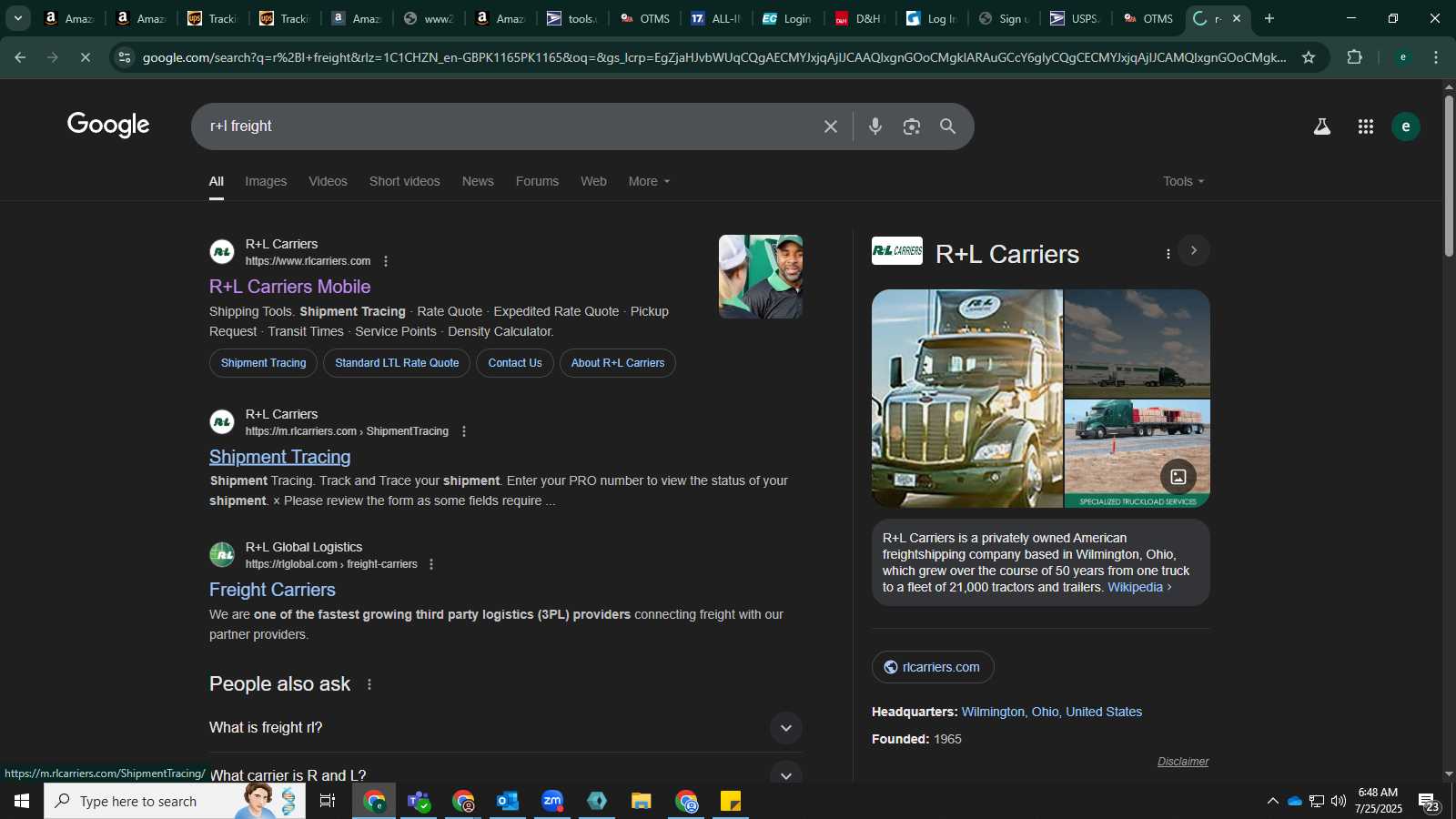Click About R+L Carriers chip
1456x819 pixels.
click(618, 363)
